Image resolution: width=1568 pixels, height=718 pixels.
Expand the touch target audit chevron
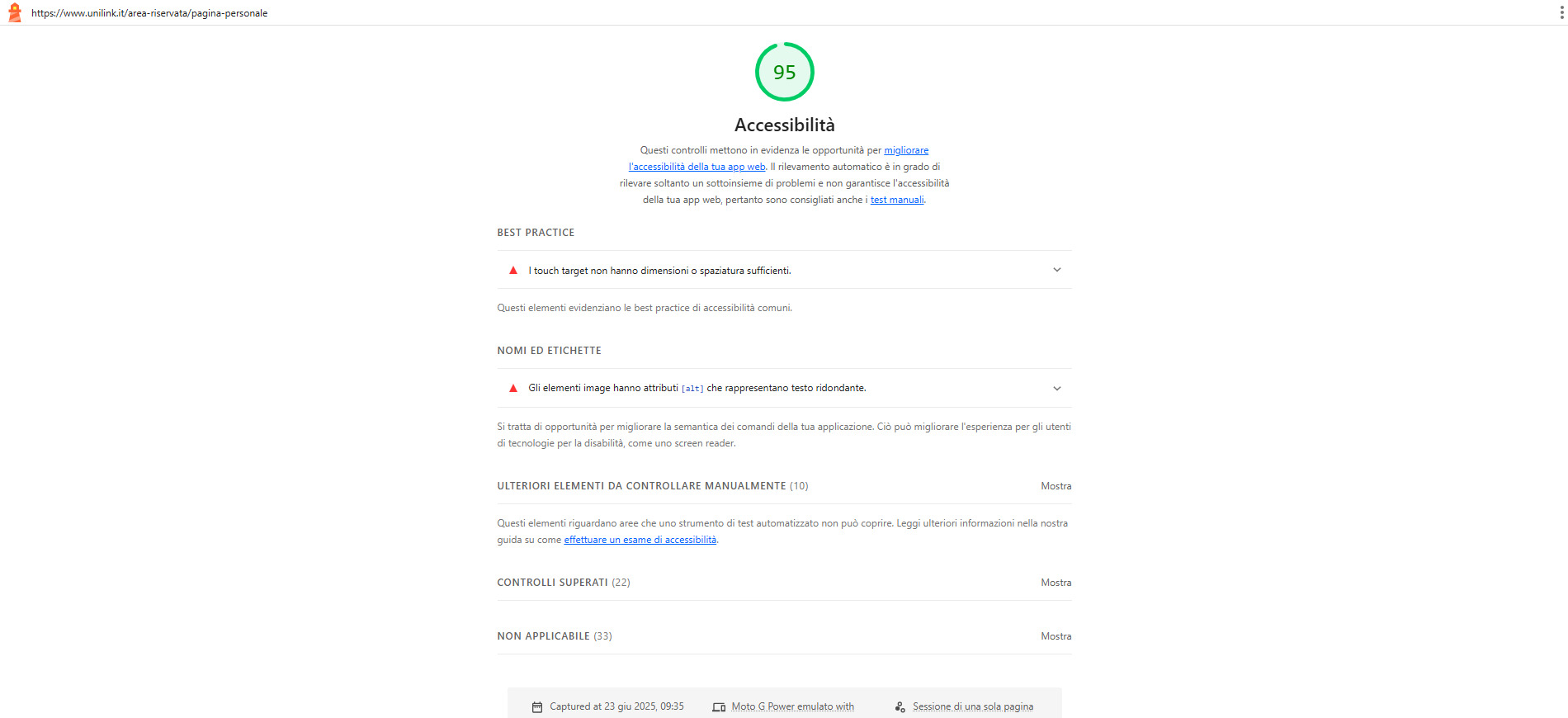tap(1057, 270)
